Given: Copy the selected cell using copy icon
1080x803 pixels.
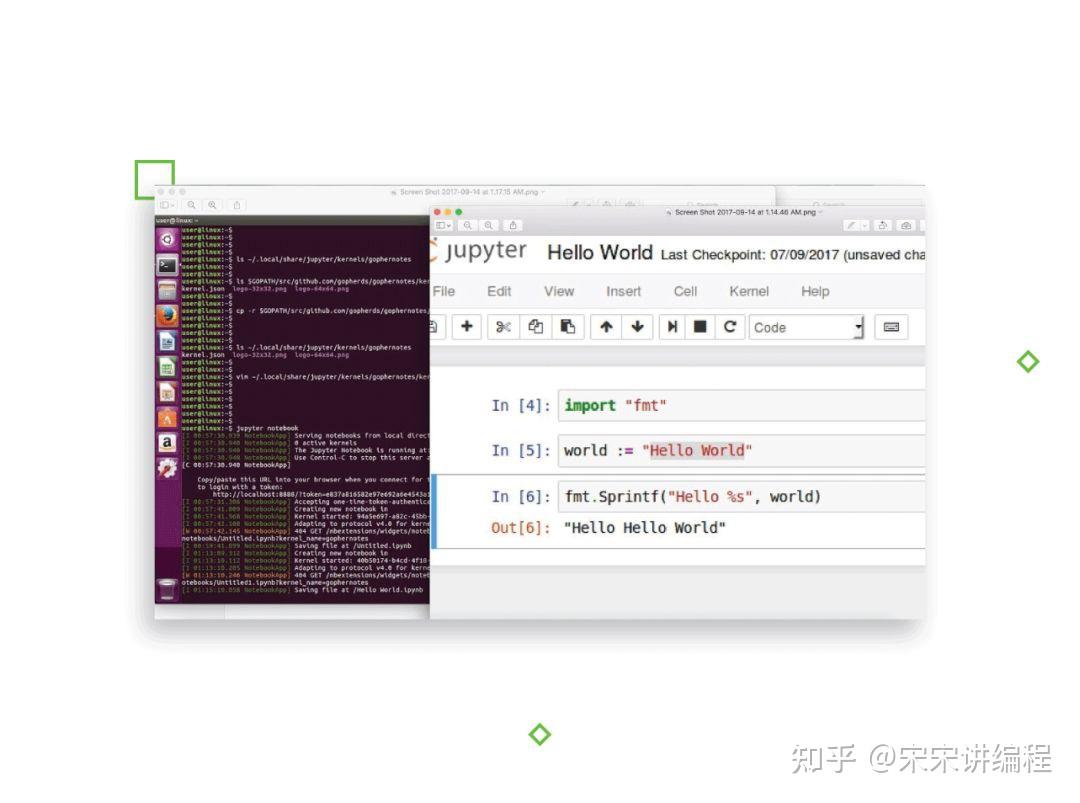Looking at the screenshot, I should coord(537,327).
